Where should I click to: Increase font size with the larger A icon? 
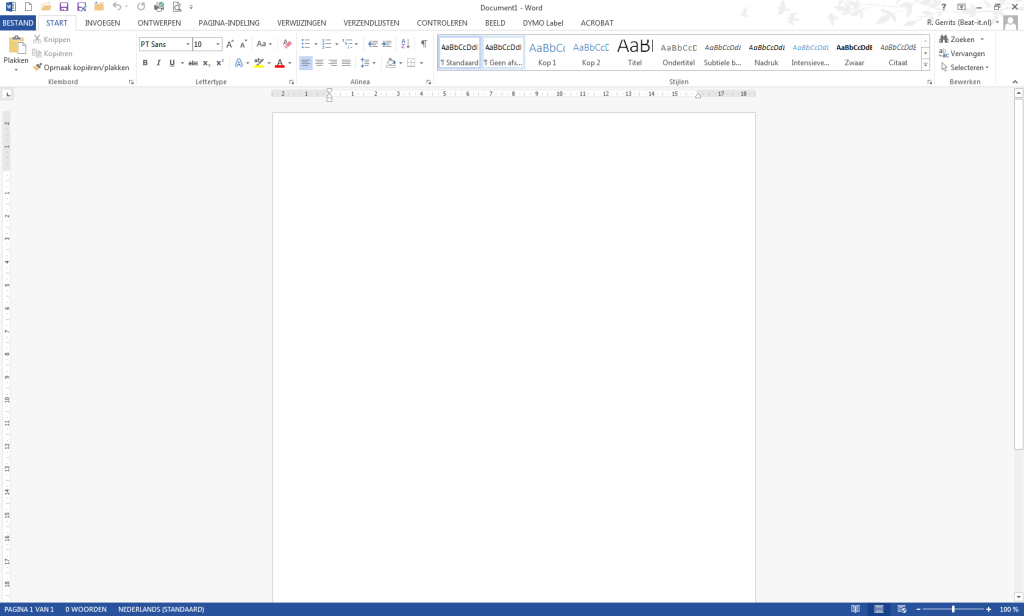(229, 44)
